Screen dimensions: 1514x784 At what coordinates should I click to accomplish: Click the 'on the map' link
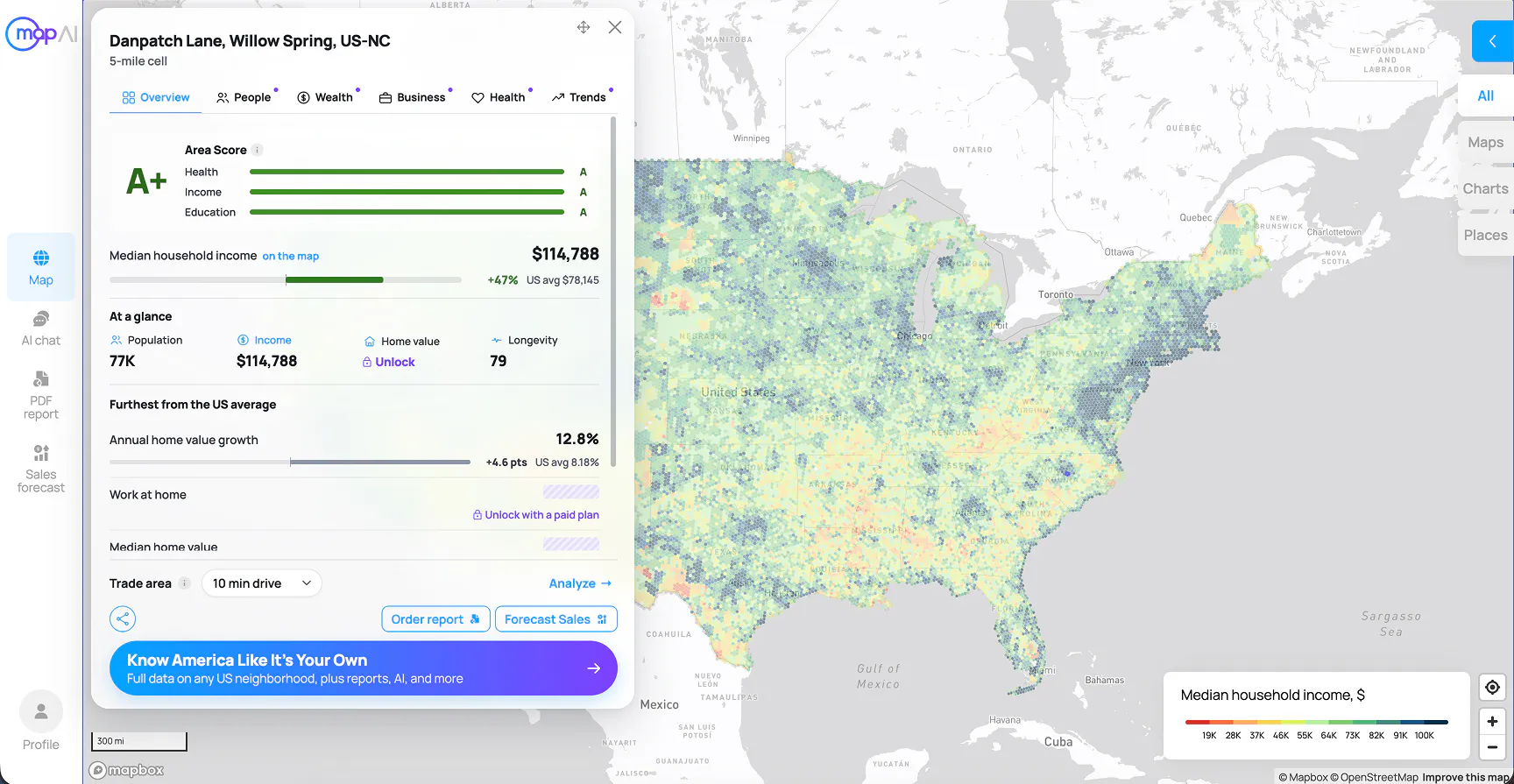[x=291, y=257]
